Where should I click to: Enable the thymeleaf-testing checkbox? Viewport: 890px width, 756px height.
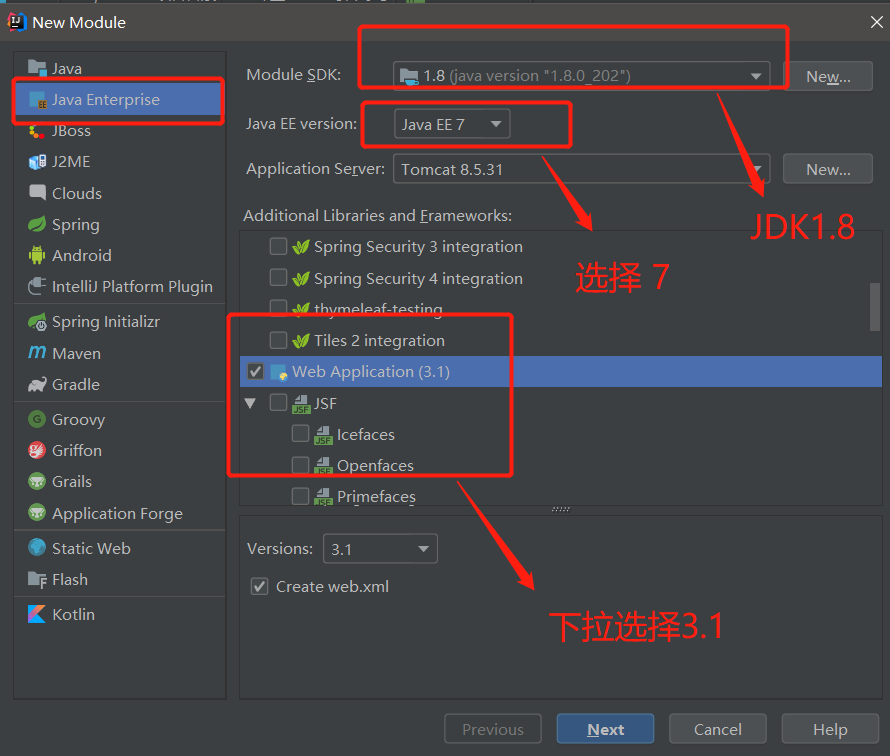coord(278,307)
